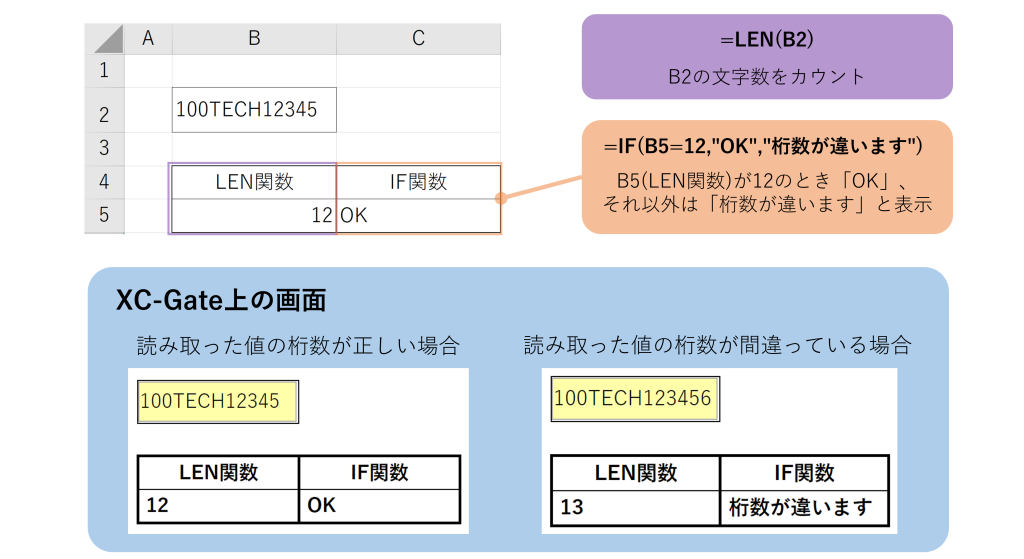Click the purple =LEN(B2) formula callout

click(766, 57)
